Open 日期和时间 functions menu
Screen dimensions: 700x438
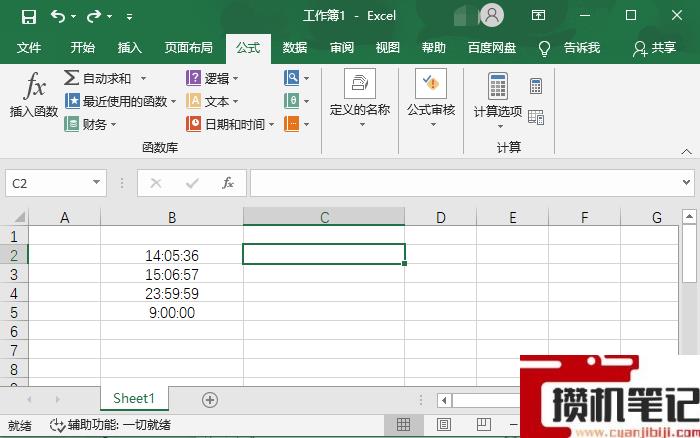(230, 124)
